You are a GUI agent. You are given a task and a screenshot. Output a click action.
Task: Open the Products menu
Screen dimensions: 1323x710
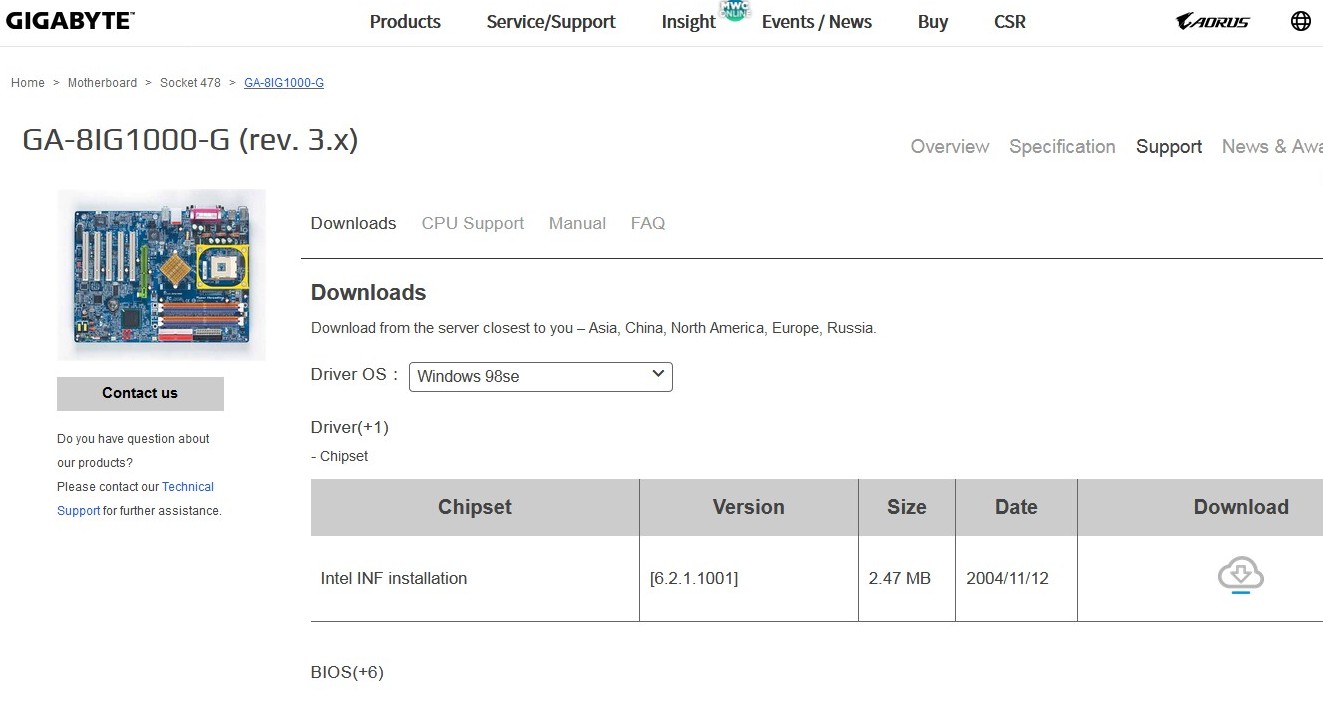405,22
